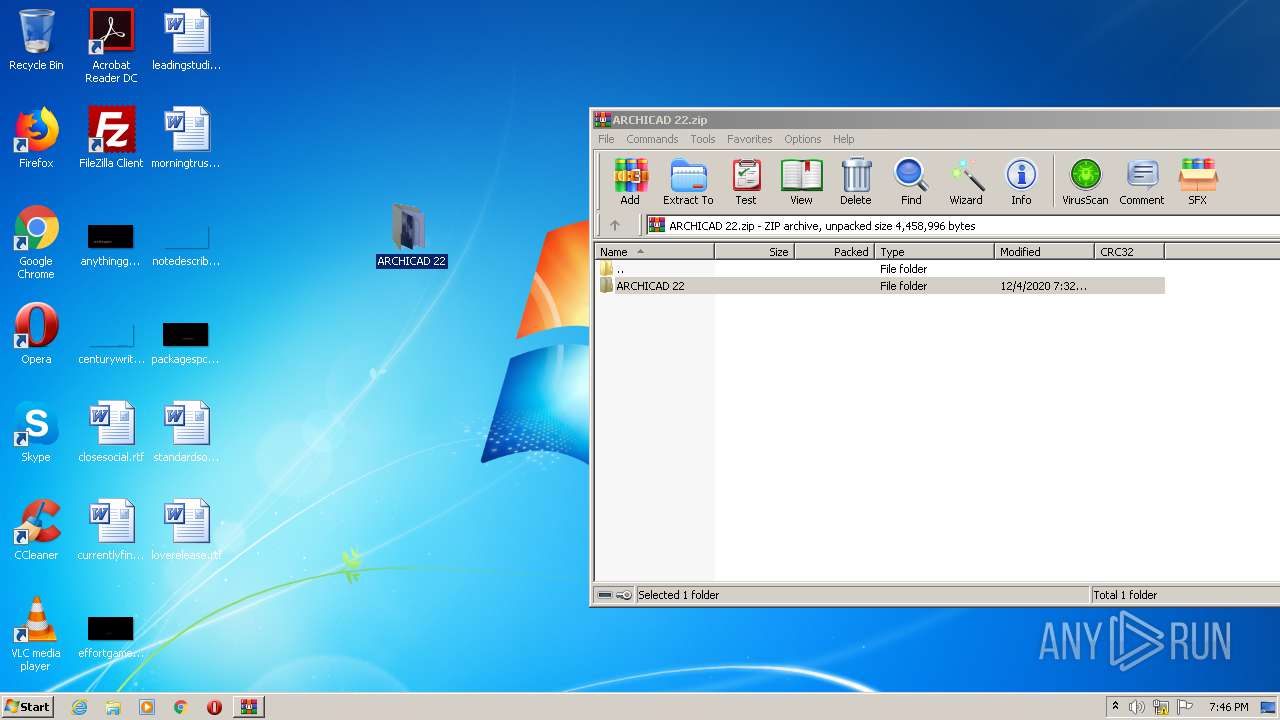Click the Add toolbar icon in WinRAR
Viewport: 1280px width, 720px height.
630,182
